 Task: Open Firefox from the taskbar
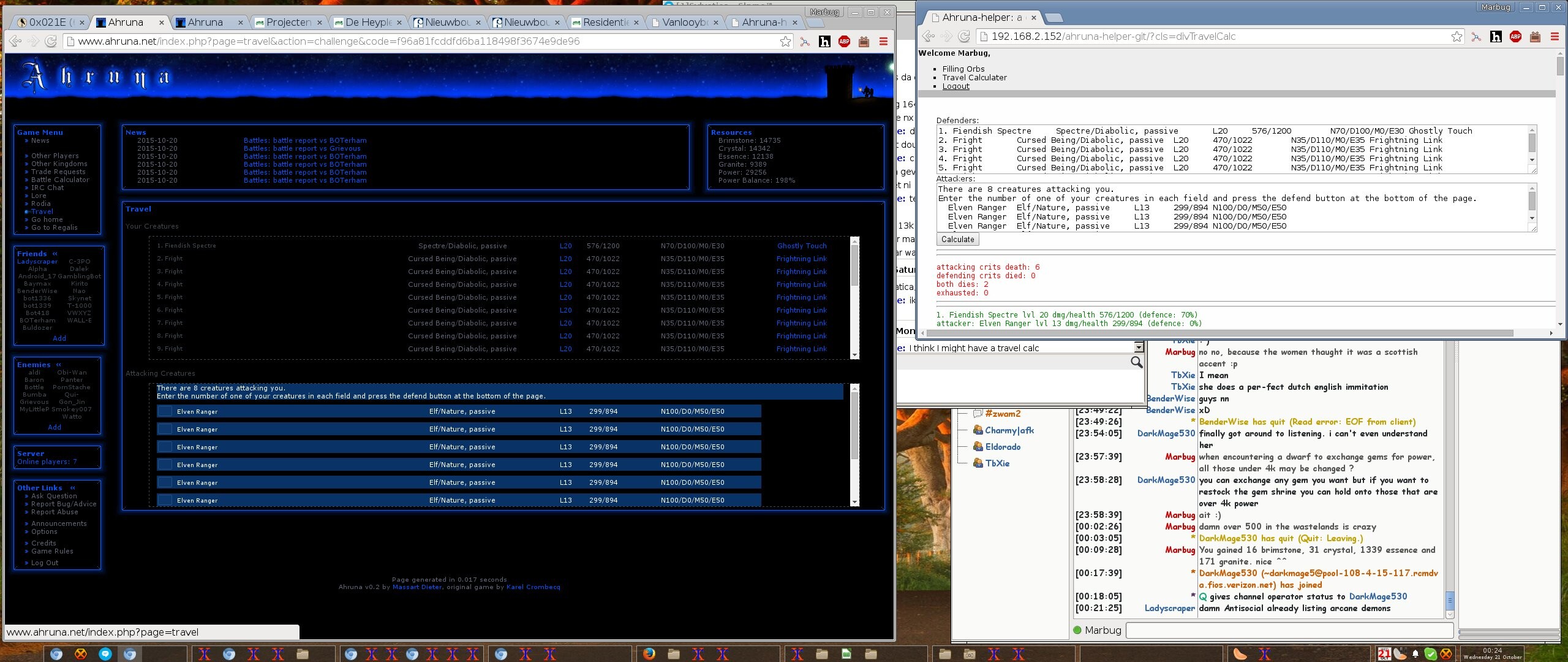pyautogui.click(x=649, y=654)
